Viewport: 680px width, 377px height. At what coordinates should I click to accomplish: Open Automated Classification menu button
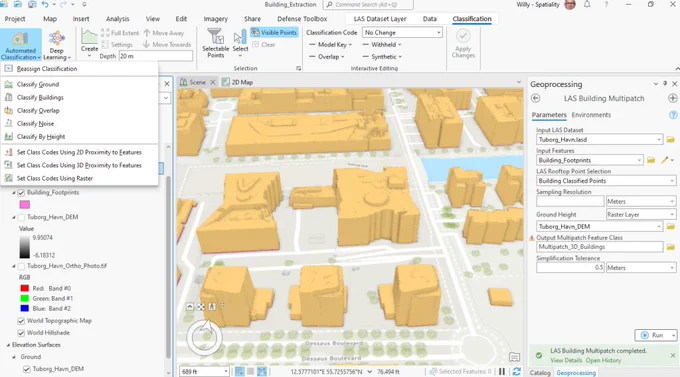click(x=21, y=45)
